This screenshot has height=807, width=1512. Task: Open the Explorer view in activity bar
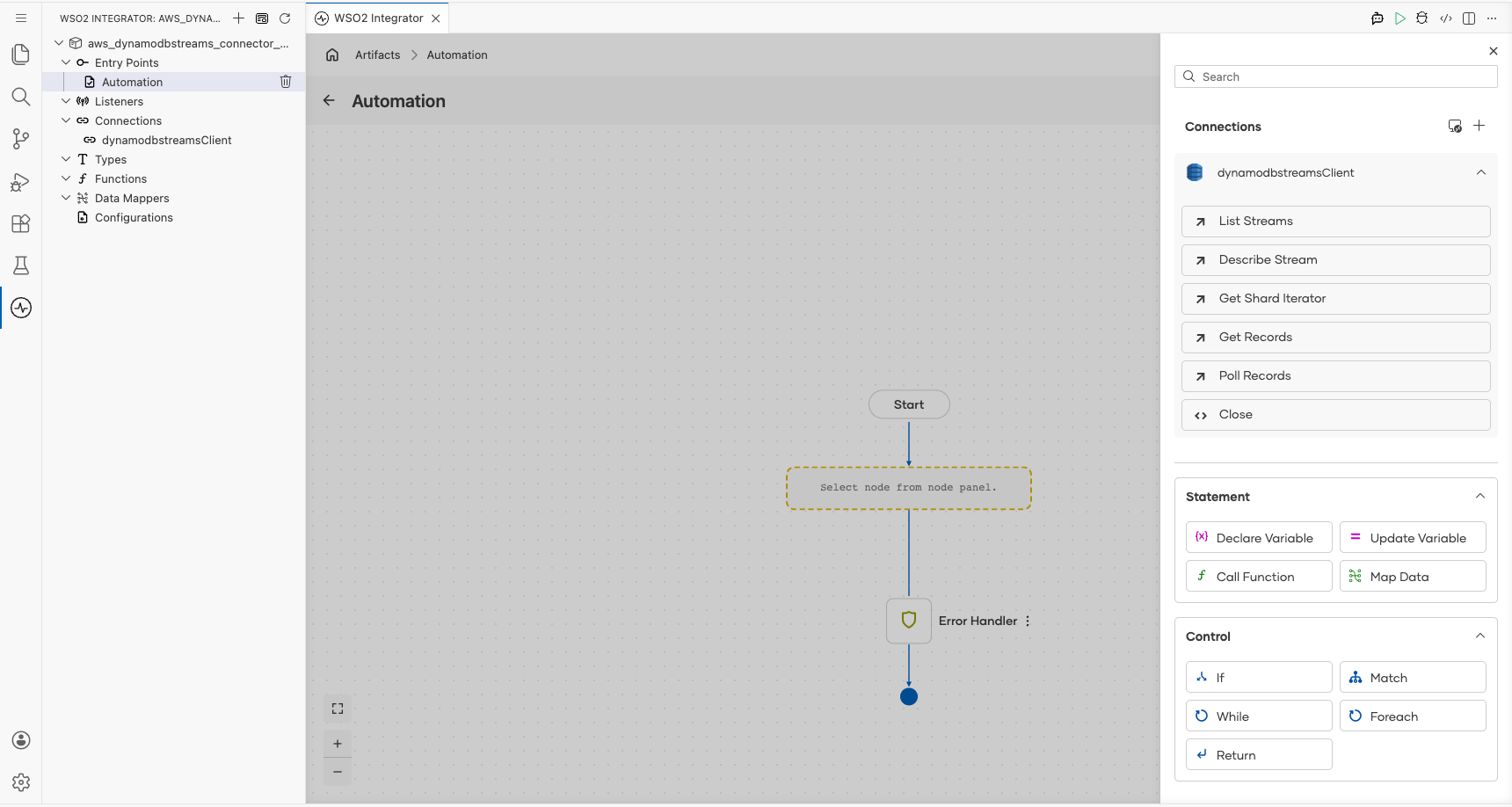pos(21,55)
